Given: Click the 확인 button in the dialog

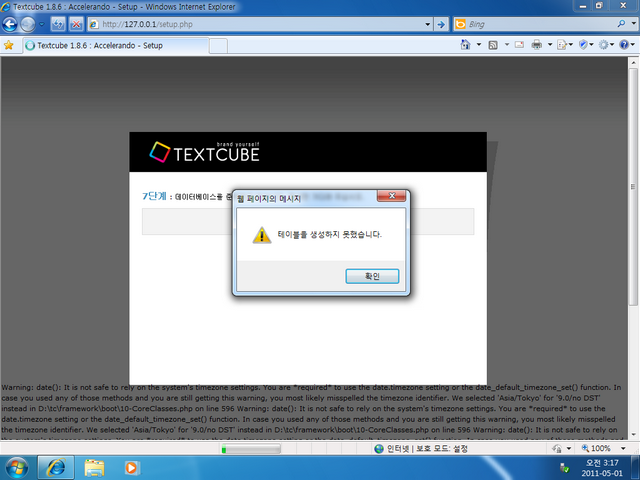Looking at the screenshot, I should [x=372, y=276].
